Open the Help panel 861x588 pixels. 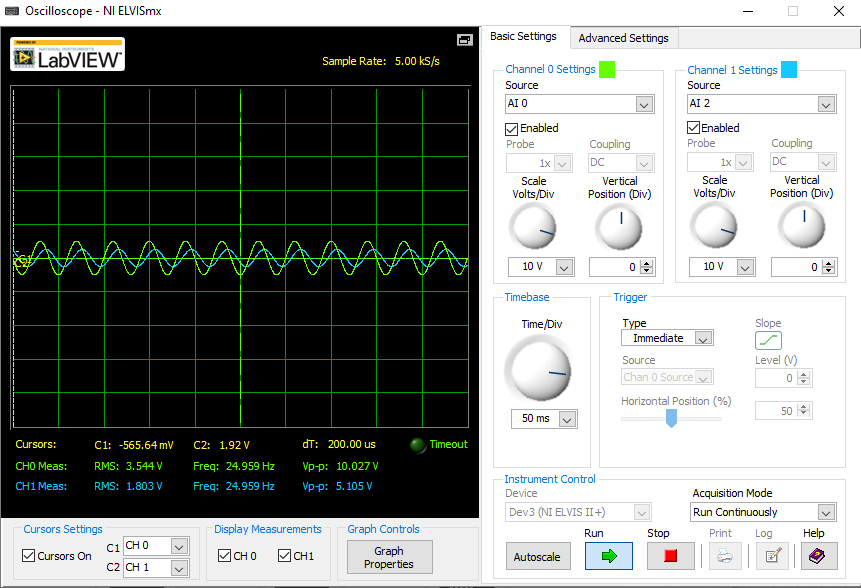[817, 556]
